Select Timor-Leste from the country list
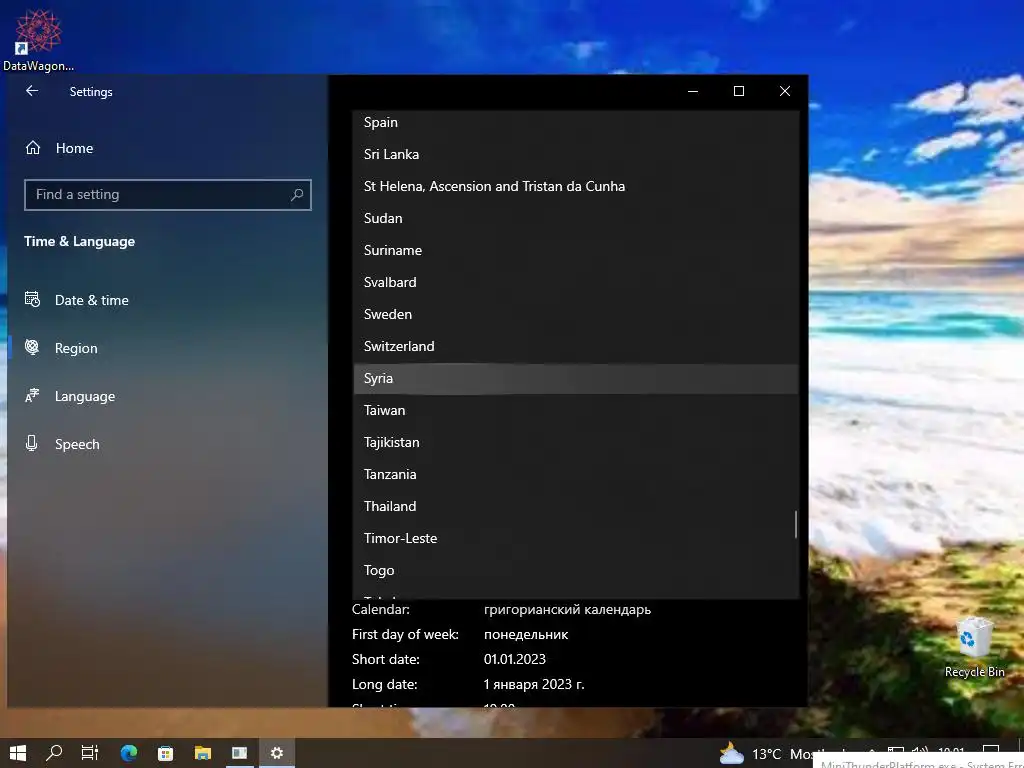Screen dimensions: 1024x768 (575, 538)
